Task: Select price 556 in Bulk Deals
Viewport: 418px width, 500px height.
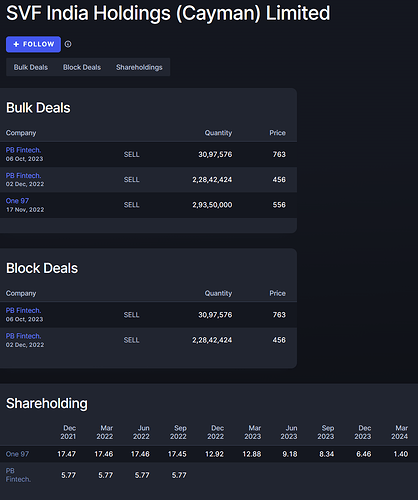Action: pos(279,205)
